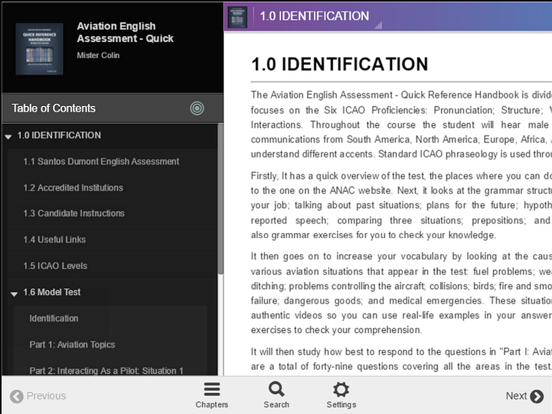Click the author name Mister Colin
Viewport: 552px width, 414px height.
[98, 55]
